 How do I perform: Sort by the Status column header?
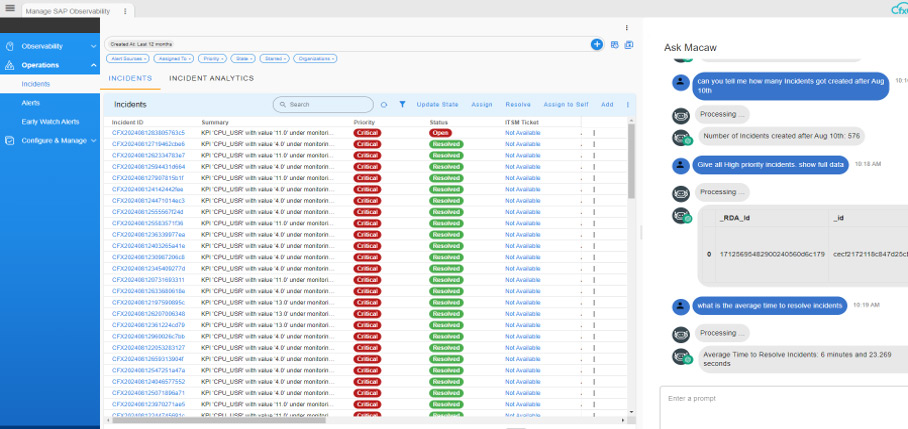tap(438, 122)
